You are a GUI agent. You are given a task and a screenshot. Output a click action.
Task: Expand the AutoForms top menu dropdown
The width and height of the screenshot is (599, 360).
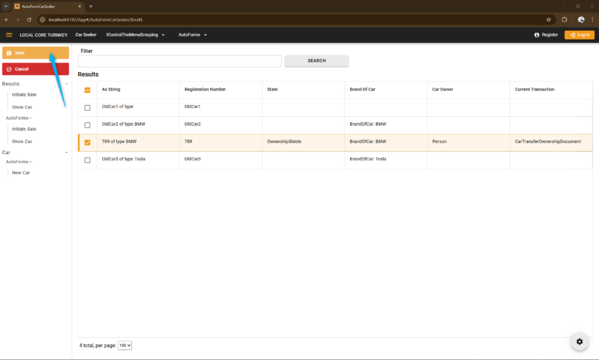pos(193,35)
